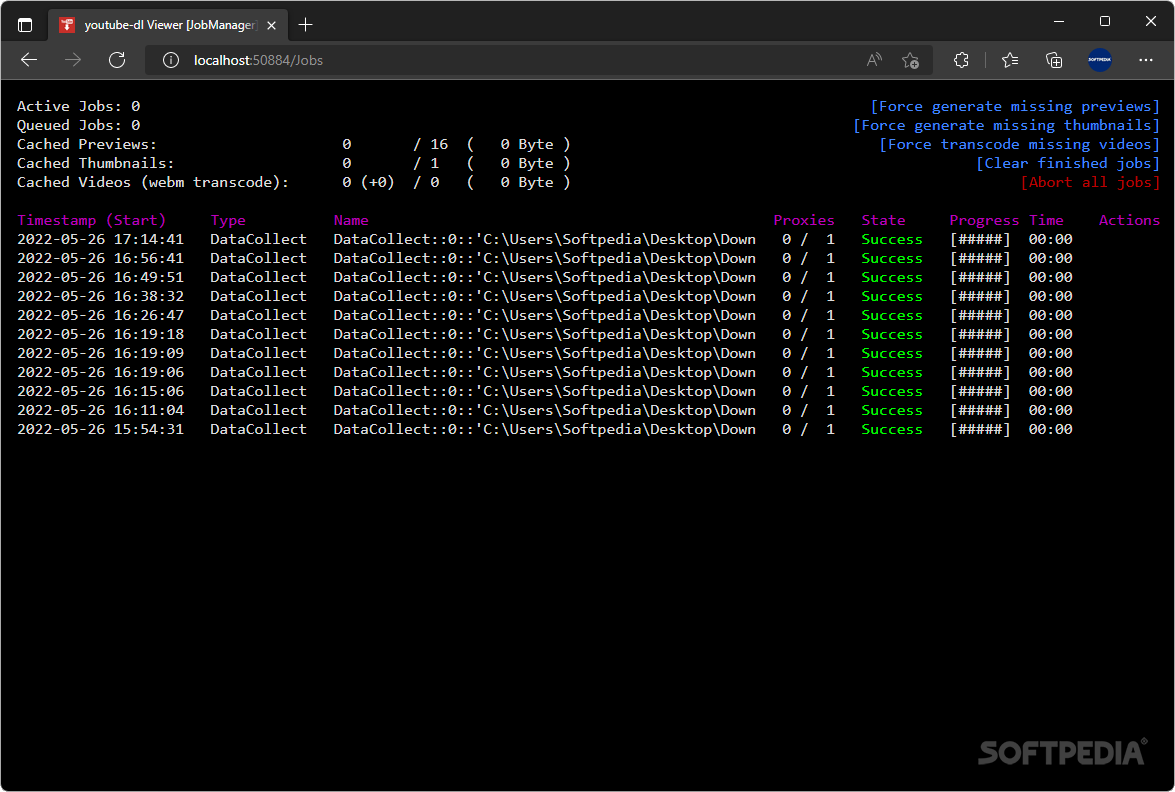Select the job timestamp 2022-05-26 16:49:51

[100, 277]
